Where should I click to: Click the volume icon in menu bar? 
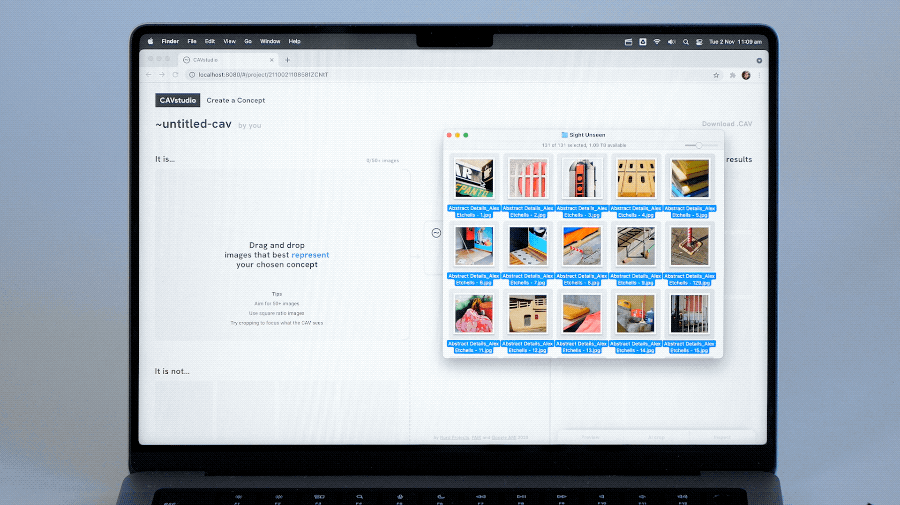pyautogui.click(x=671, y=42)
